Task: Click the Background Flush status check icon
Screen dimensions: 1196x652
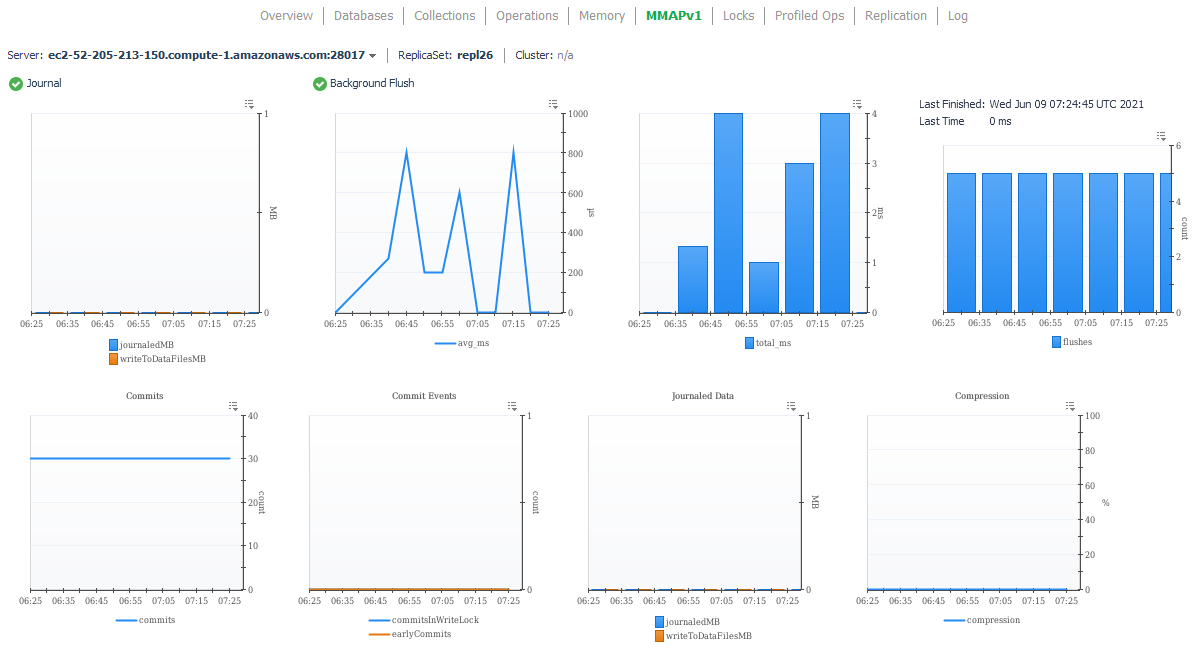Action: tap(320, 84)
